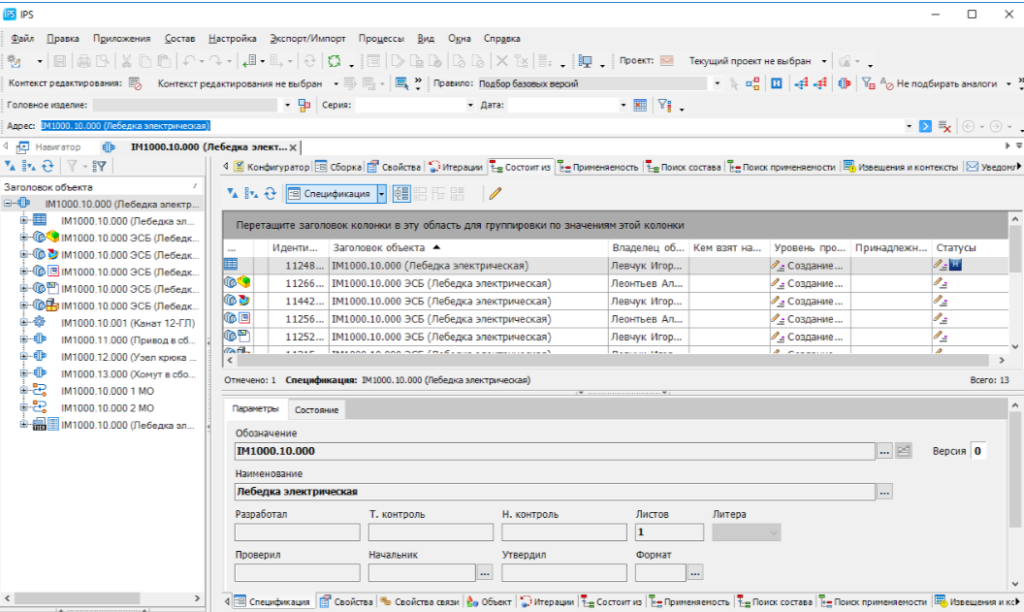Click the chart icon beside Обозначение field

coord(903,451)
